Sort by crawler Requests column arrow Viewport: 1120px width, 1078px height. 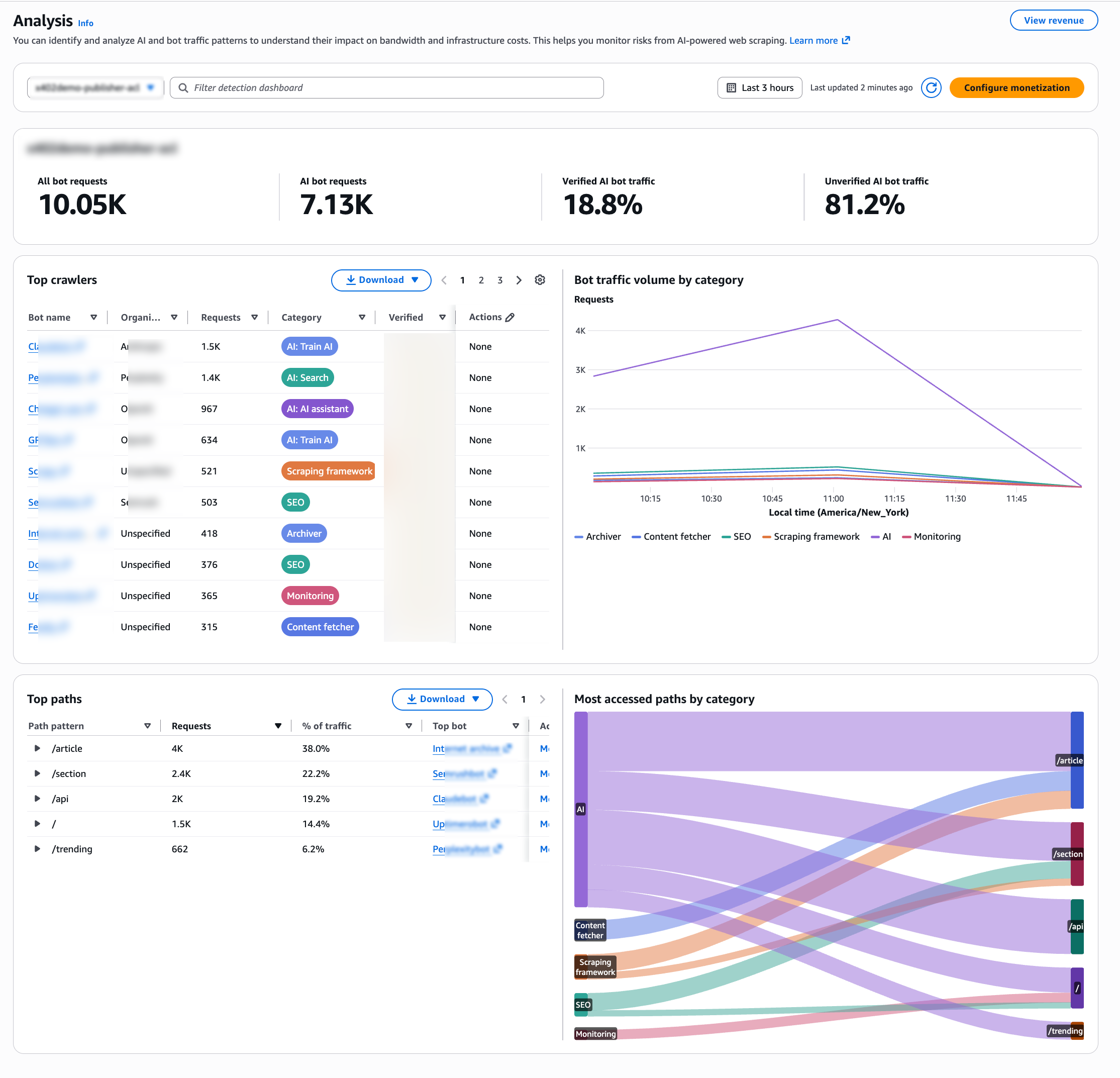coord(254,317)
